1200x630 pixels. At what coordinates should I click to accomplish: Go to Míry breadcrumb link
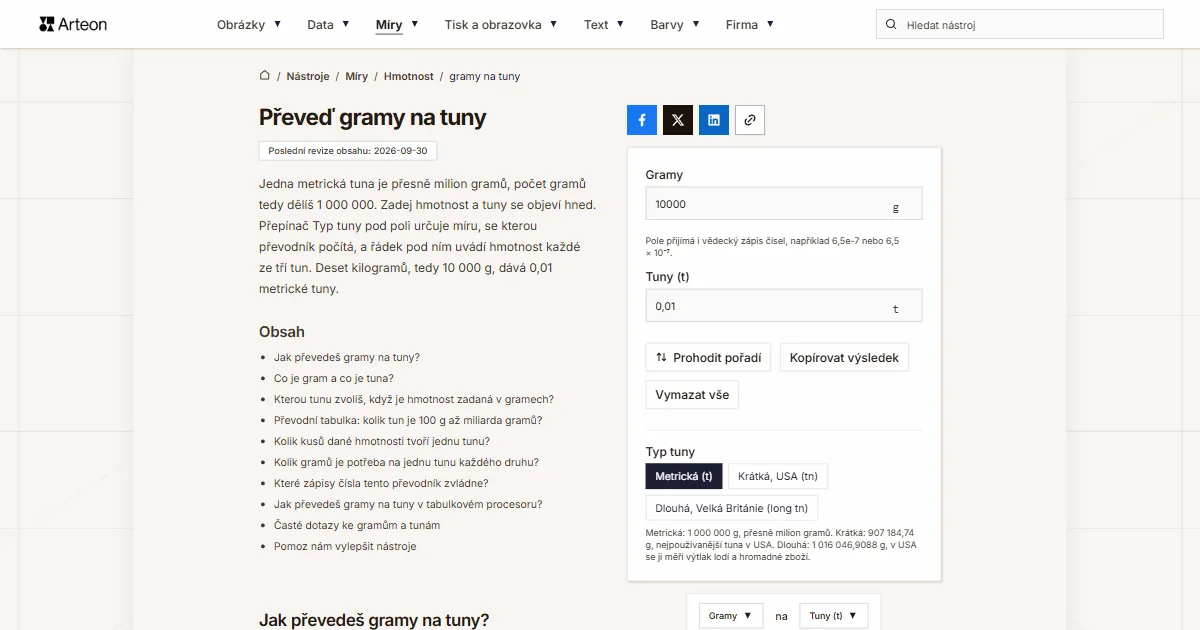click(x=357, y=76)
